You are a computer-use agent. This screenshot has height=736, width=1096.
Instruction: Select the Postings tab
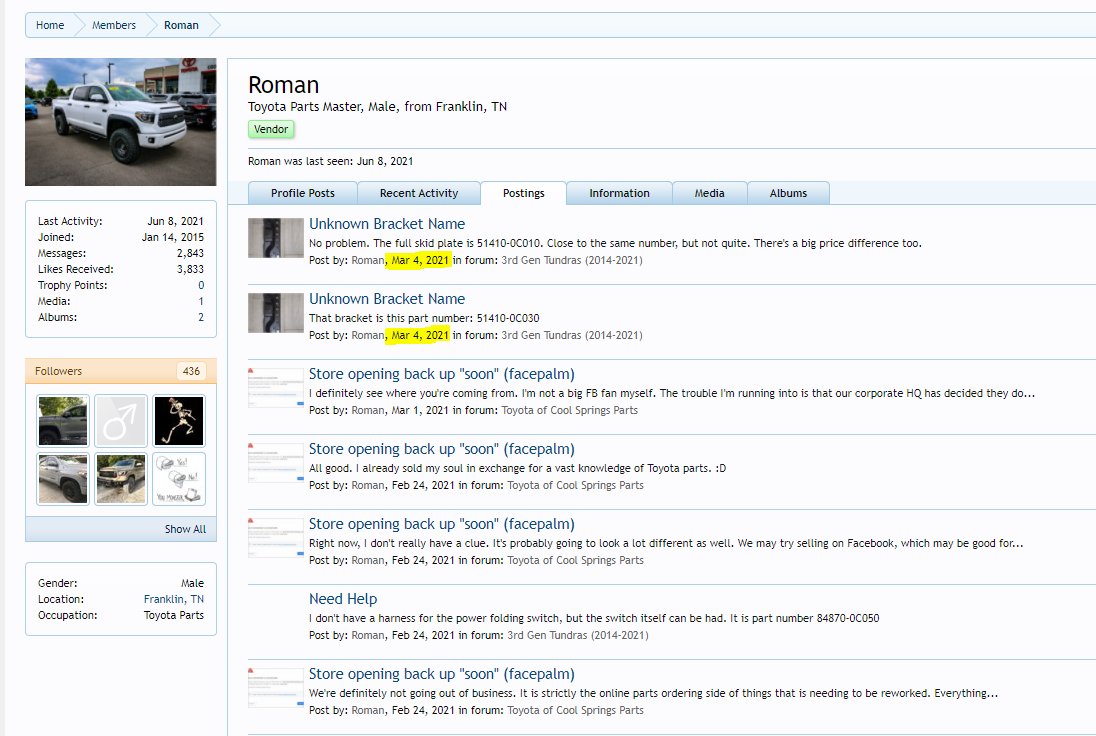(x=524, y=193)
